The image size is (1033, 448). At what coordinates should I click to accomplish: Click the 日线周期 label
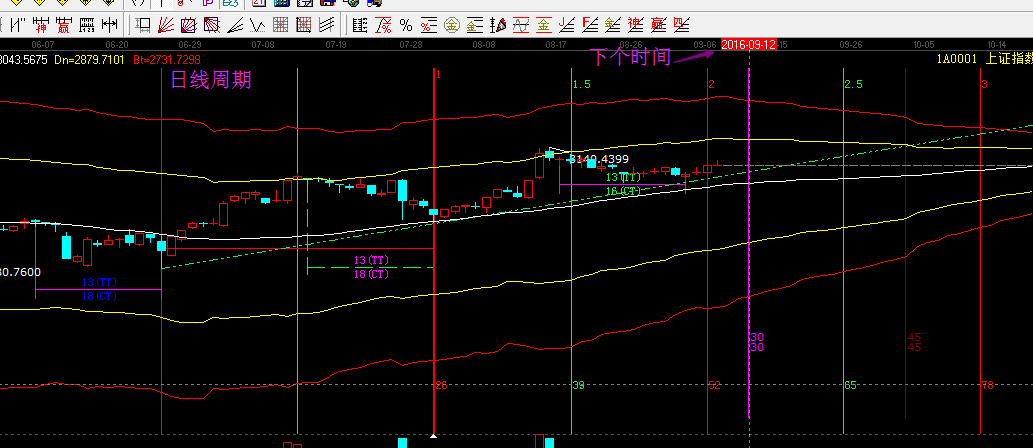pos(211,80)
